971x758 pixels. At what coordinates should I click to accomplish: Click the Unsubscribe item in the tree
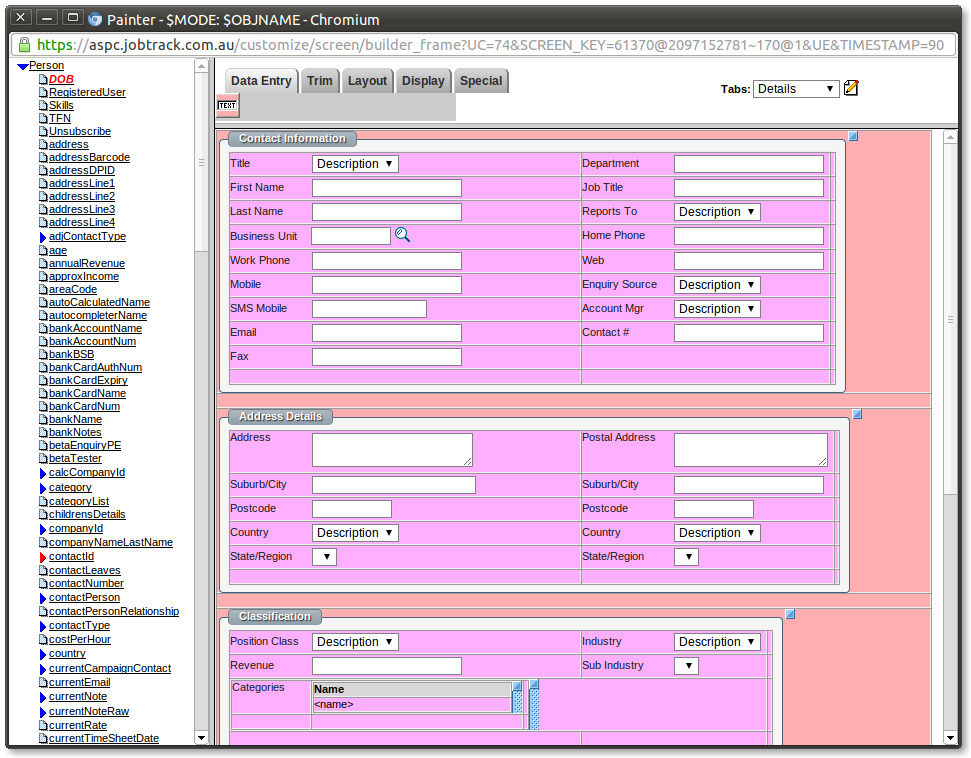83,131
